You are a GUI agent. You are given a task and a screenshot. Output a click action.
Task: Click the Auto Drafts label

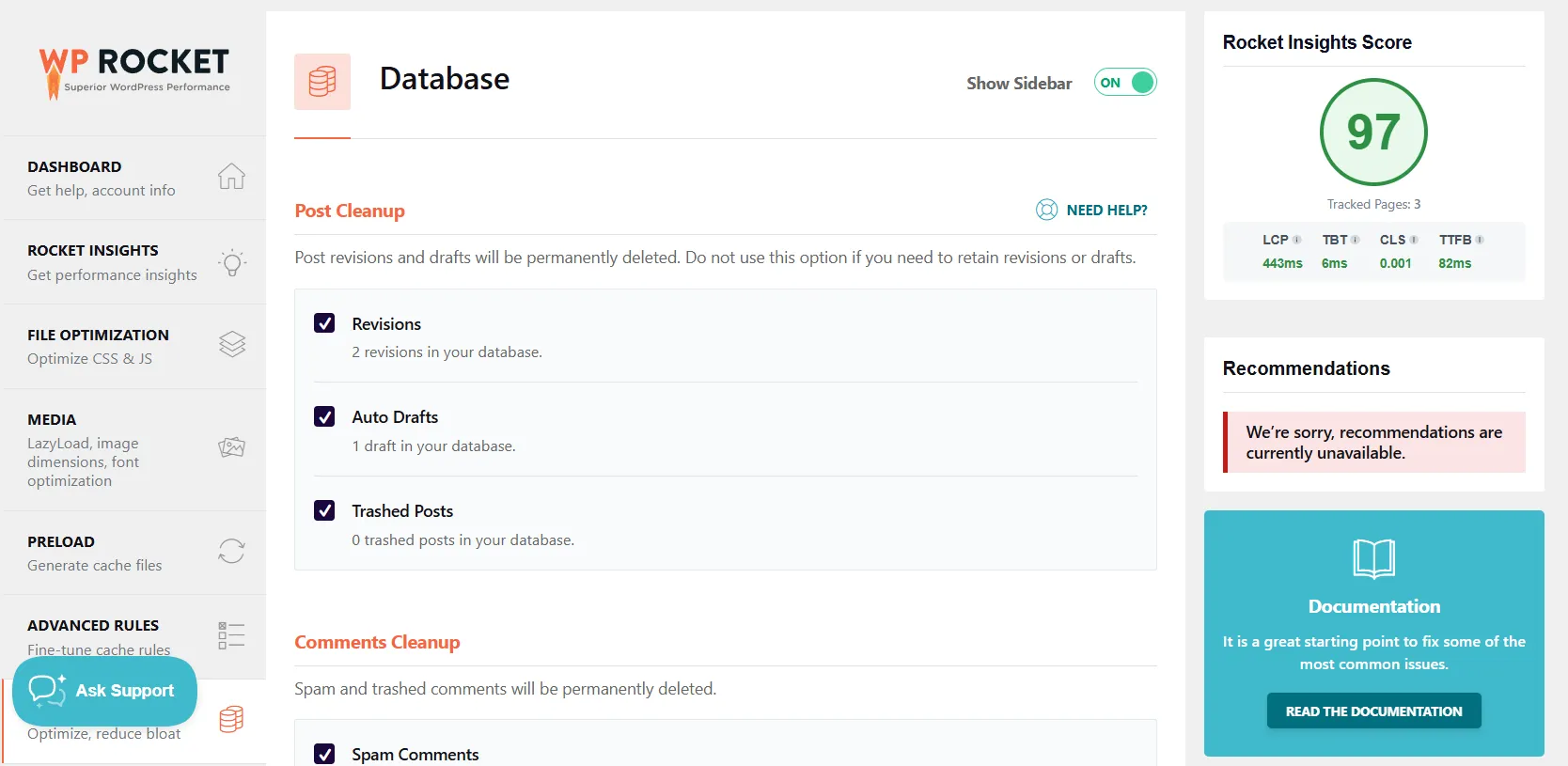(395, 416)
